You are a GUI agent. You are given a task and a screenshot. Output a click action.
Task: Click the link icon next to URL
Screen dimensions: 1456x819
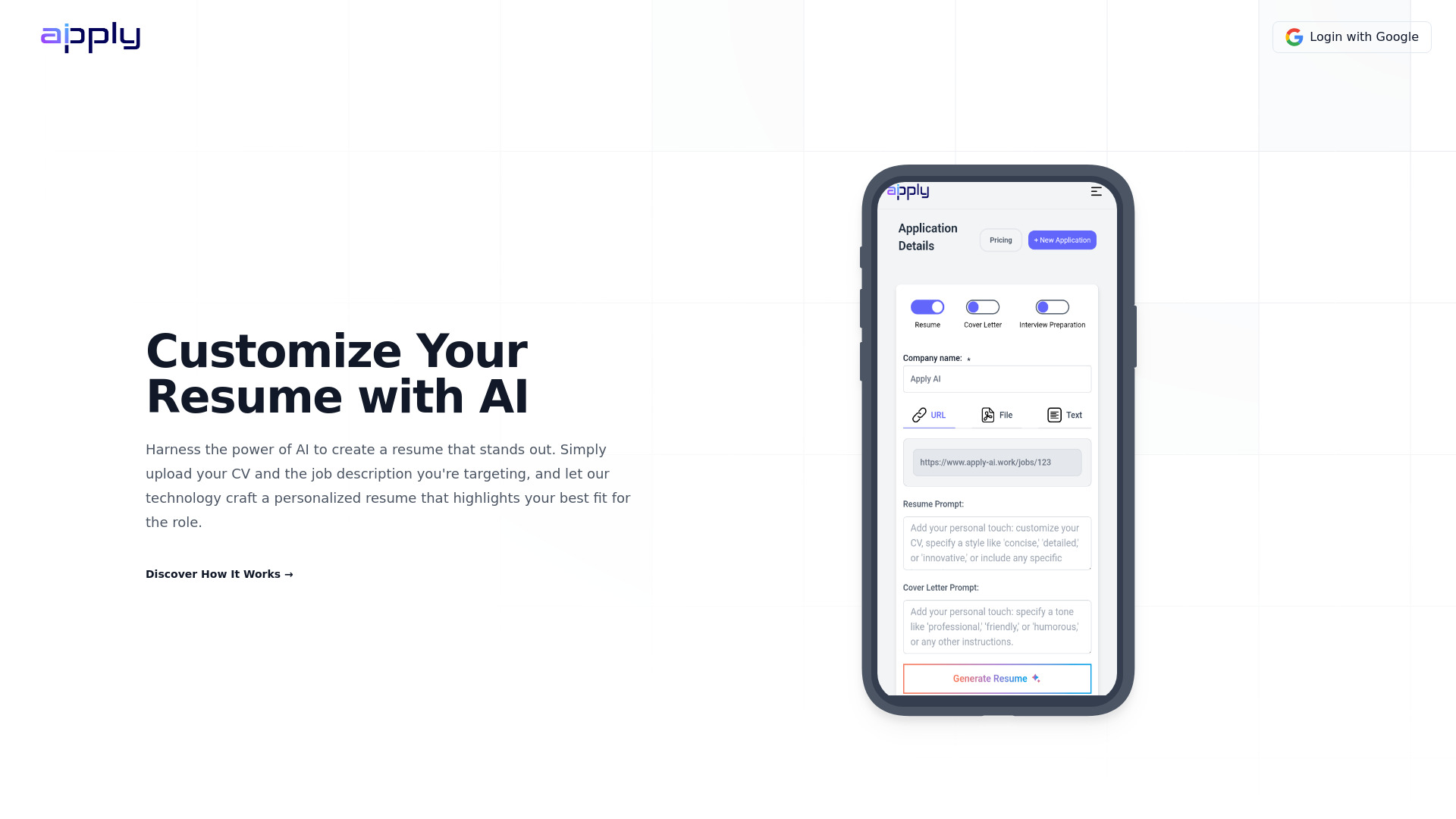point(919,414)
